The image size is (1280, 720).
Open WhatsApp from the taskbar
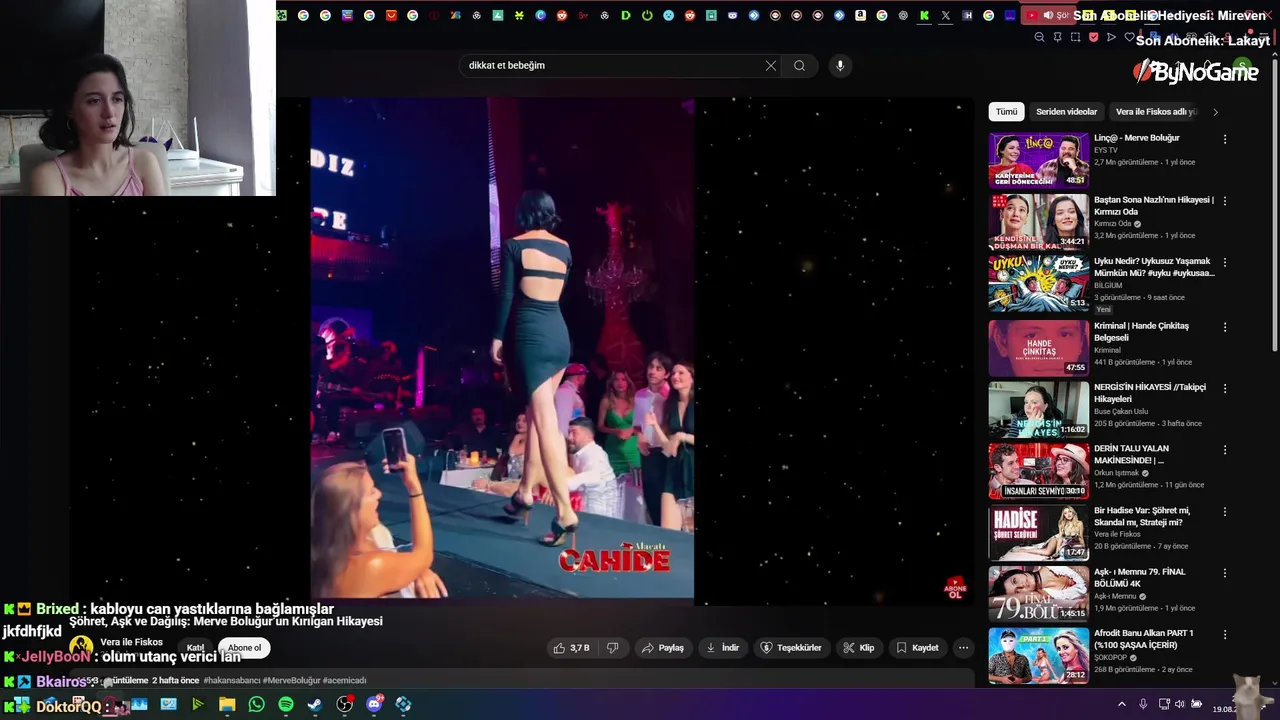tap(257, 705)
